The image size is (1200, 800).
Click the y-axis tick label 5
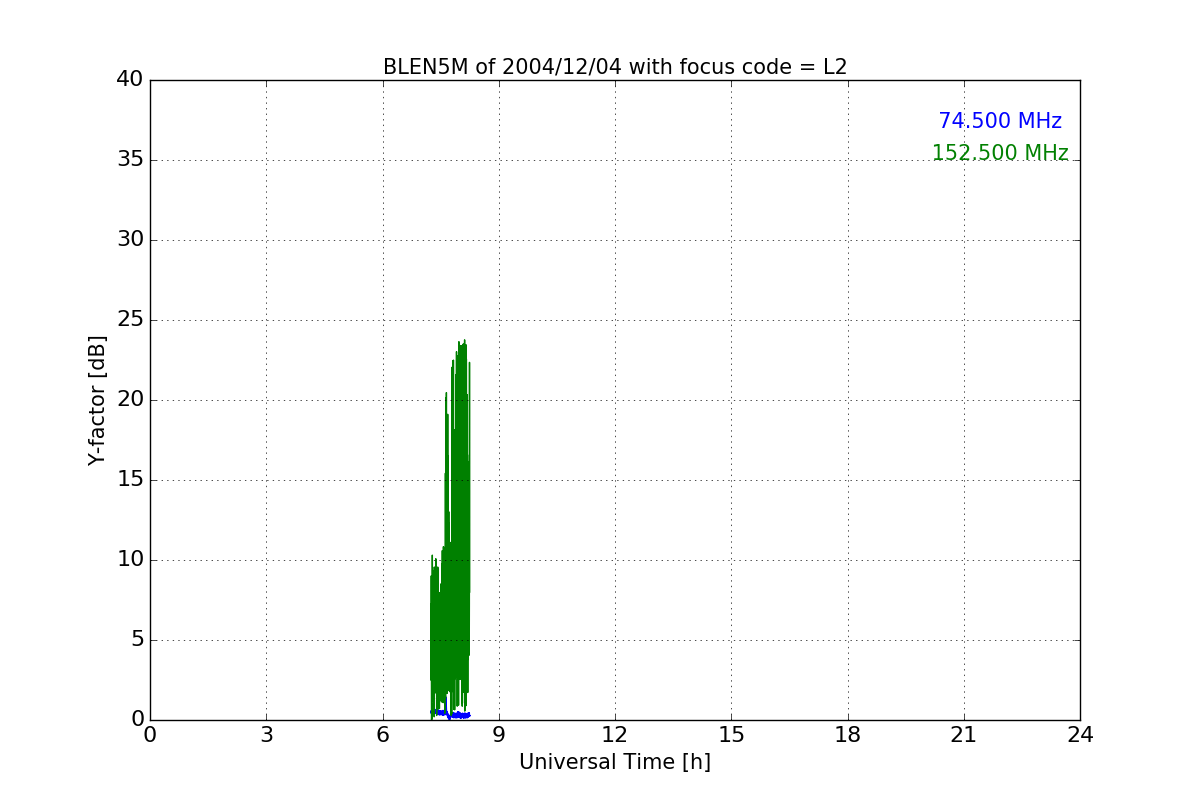[x=137, y=639]
